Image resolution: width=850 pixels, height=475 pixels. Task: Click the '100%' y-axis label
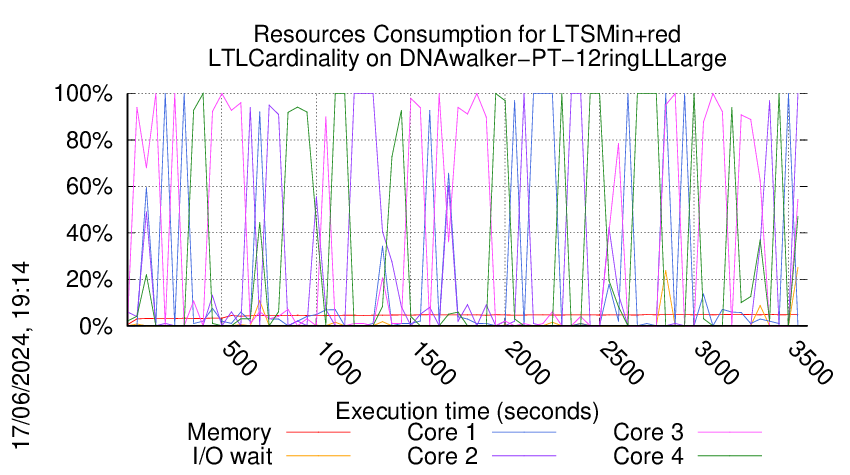(x=83, y=94)
